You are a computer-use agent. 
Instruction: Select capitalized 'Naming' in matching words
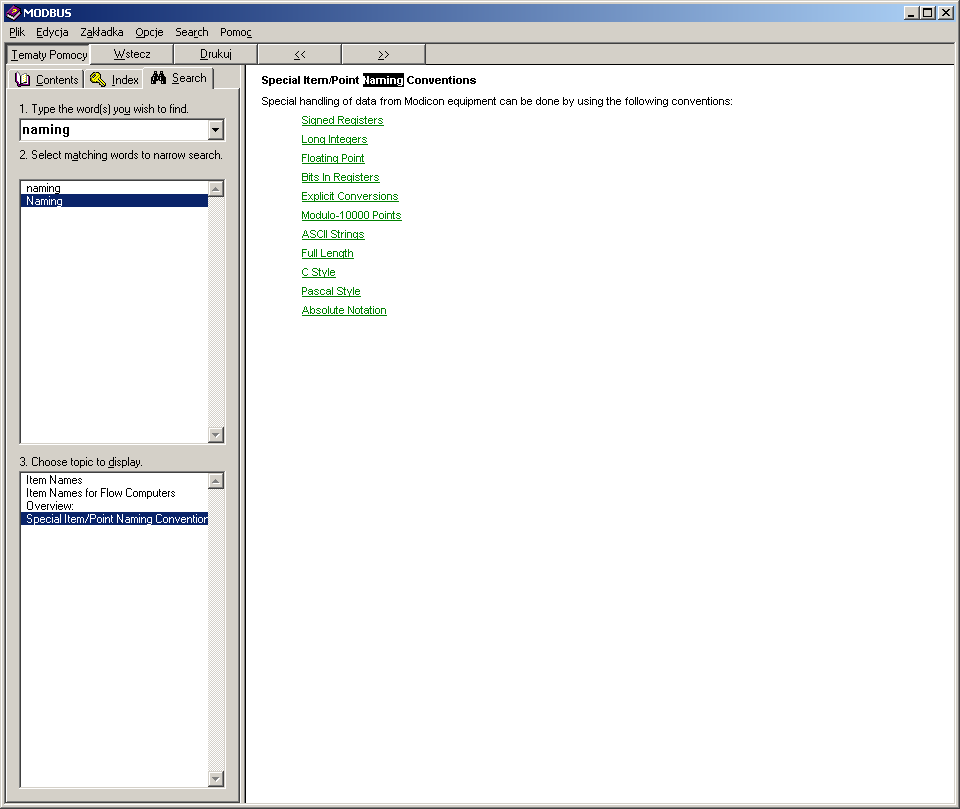114,201
